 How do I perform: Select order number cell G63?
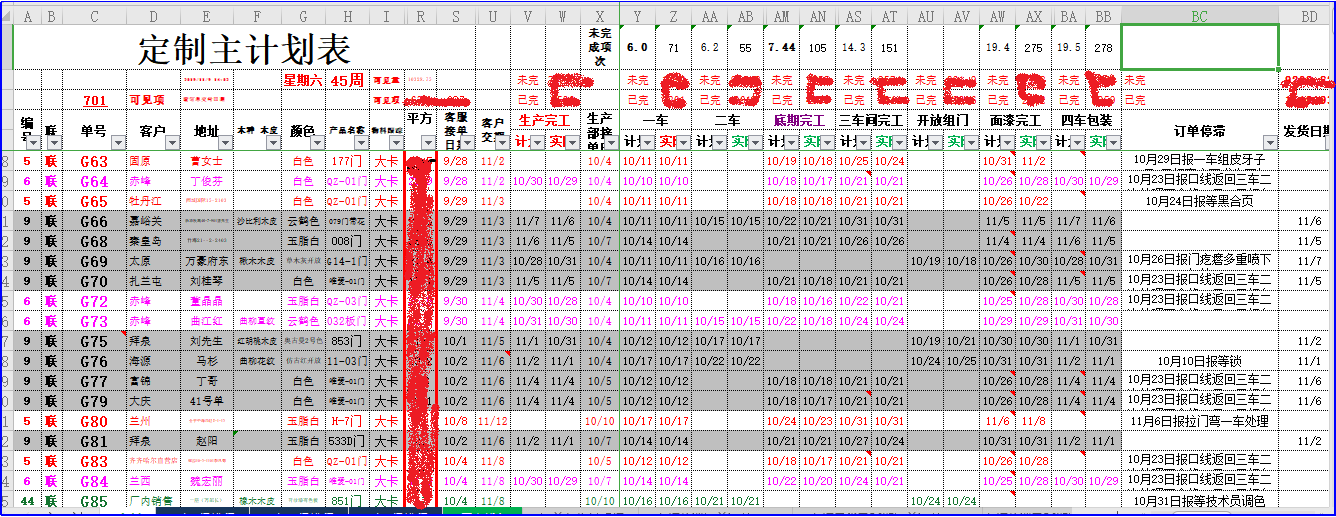(94, 161)
